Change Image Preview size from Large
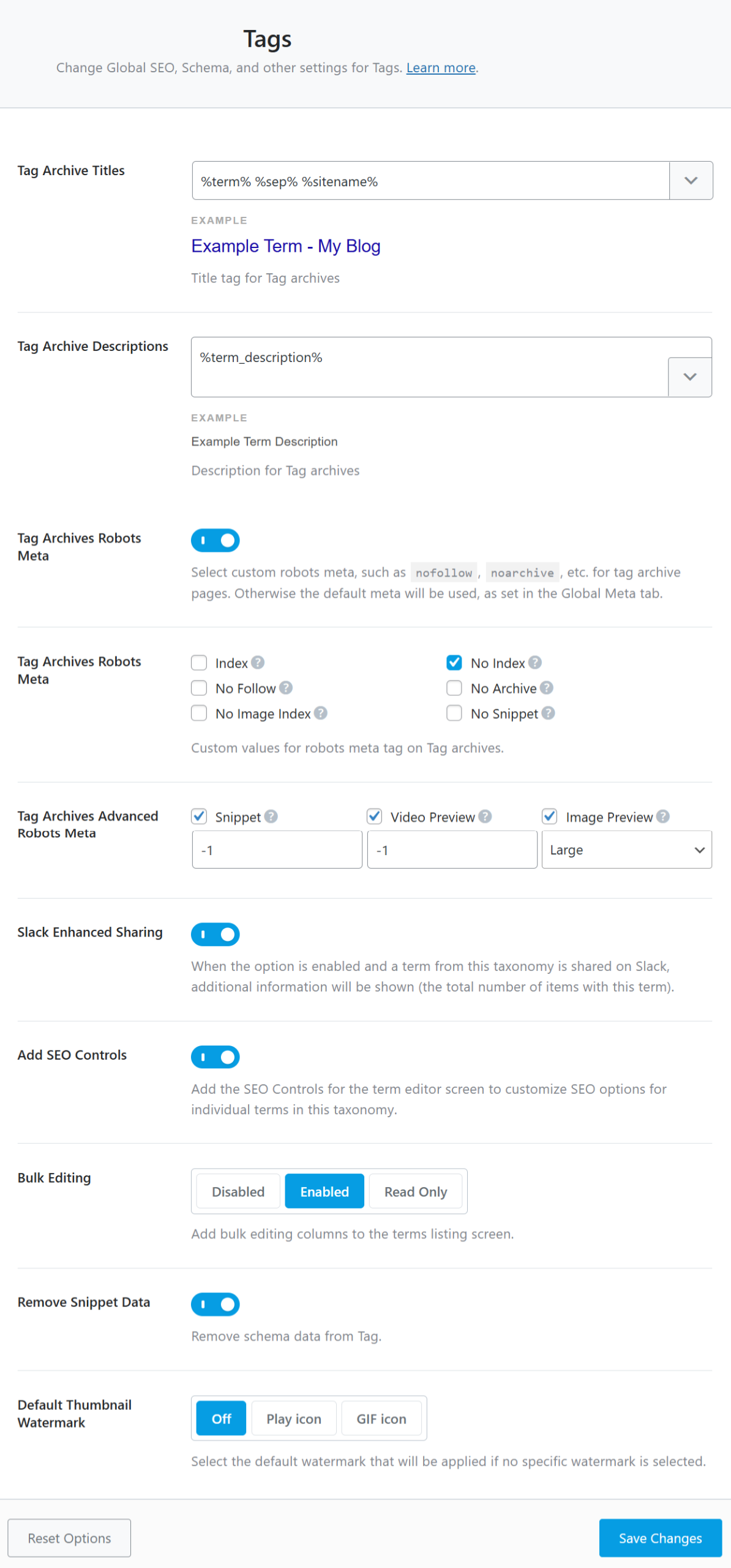This screenshot has width=731, height=1568. pyautogui.click(x=626, y=850)
